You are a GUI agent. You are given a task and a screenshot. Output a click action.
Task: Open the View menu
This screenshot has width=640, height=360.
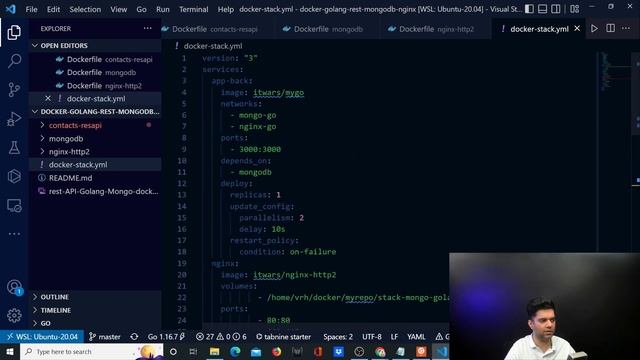click(x=118, y=9)
